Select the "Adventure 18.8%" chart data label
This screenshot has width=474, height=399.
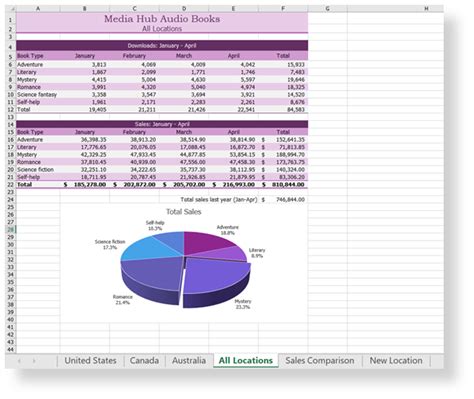228,230
